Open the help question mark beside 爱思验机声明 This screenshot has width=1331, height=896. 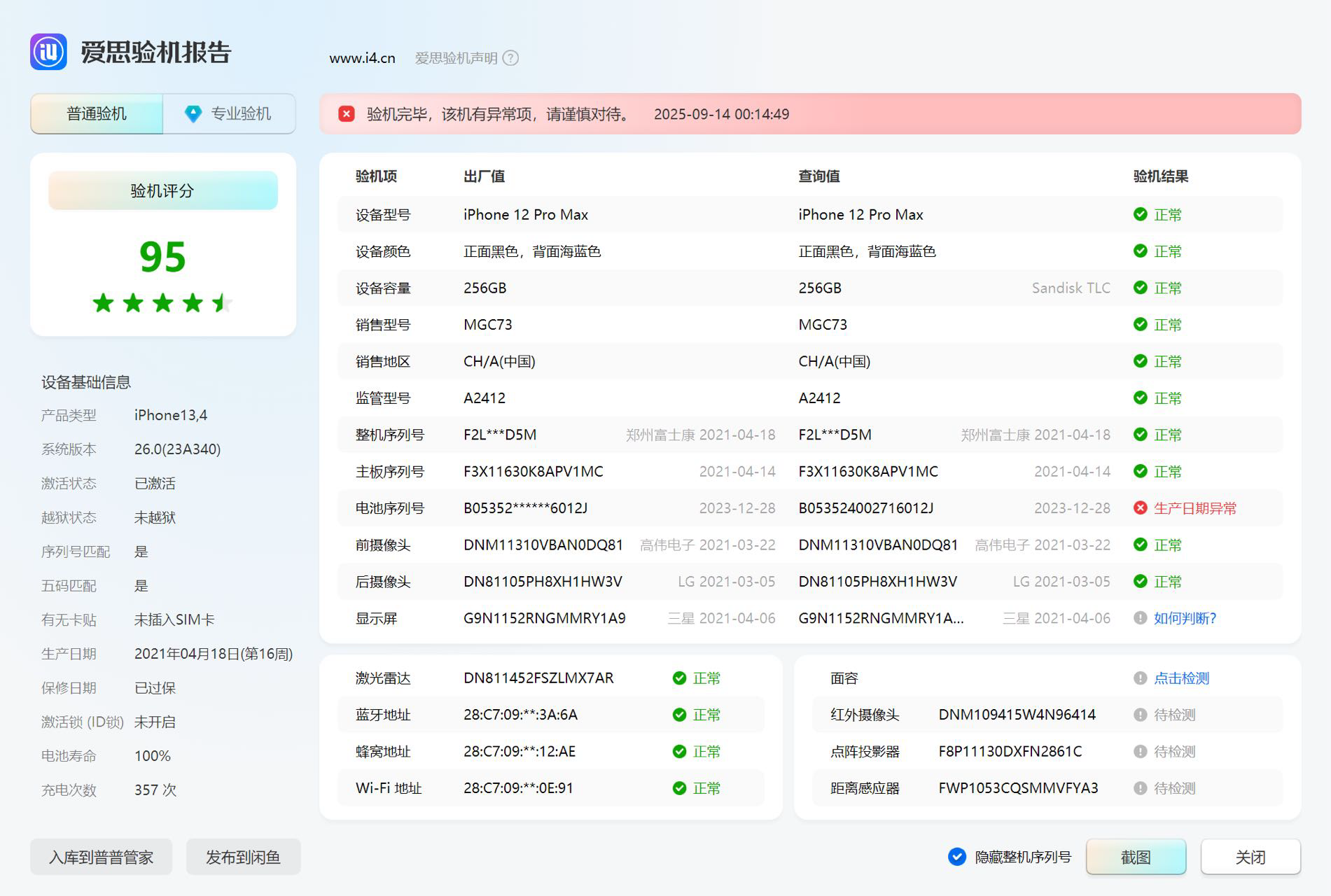(x=511, y=58)
